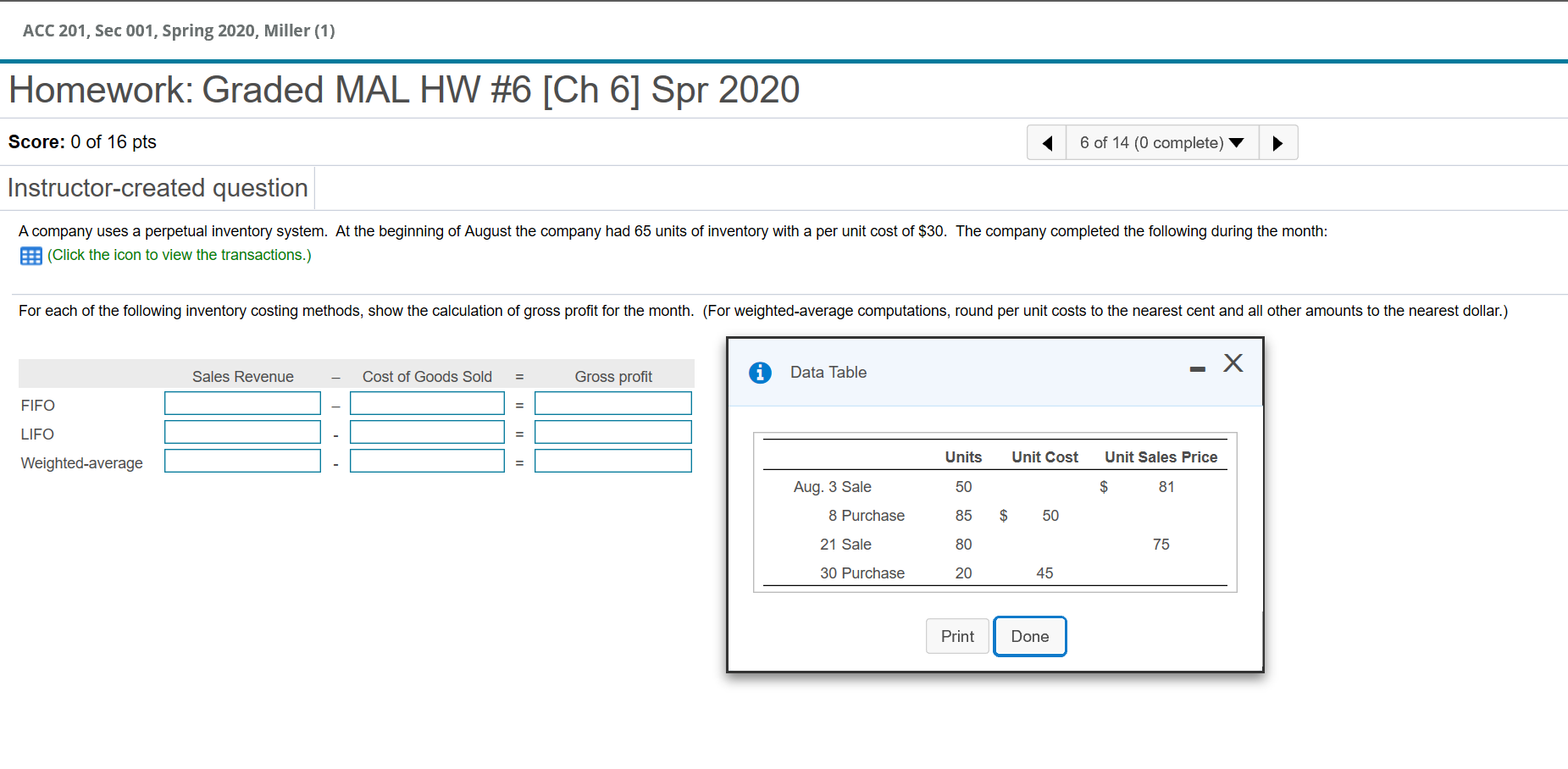The width and height of the screenshot is (1568, 769).
Task: Click the transactions view link text
Action: [179, 254]
